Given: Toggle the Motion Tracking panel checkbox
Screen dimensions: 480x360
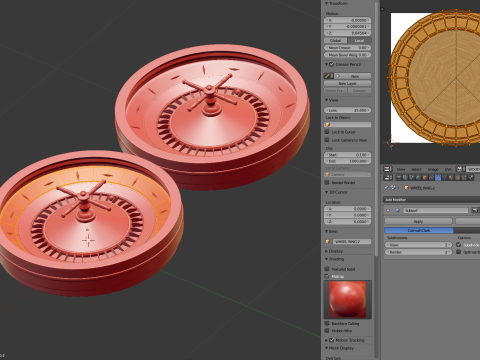Looking at the screenshot, I should coord(332,340).
